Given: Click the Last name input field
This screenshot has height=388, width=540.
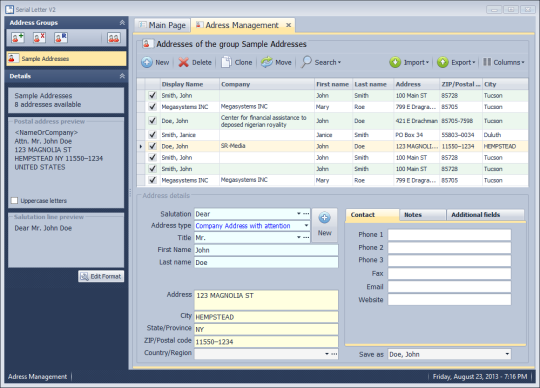Looking at the screenshot, I should [x=266, y=262].
